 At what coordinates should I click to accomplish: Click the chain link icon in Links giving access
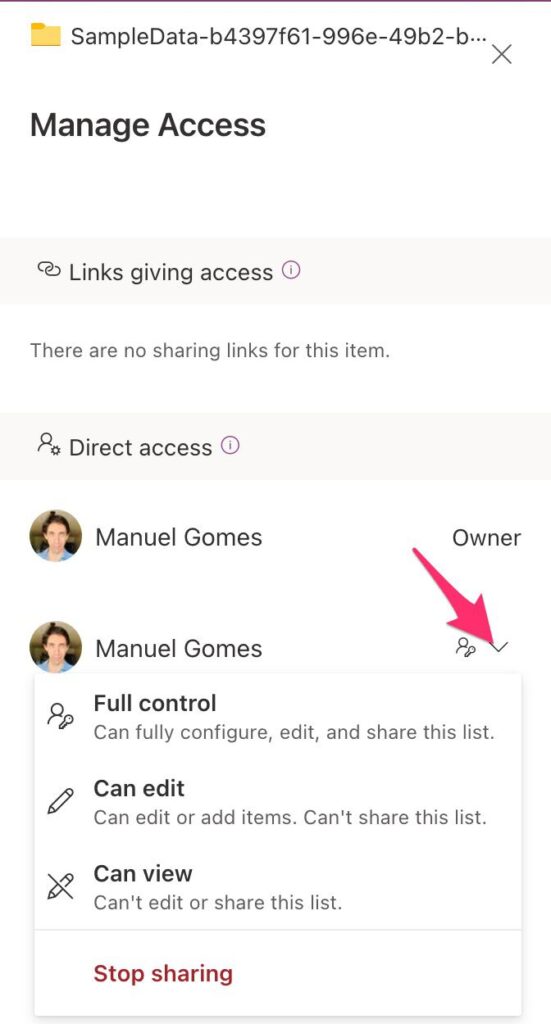tap(49, 270)
